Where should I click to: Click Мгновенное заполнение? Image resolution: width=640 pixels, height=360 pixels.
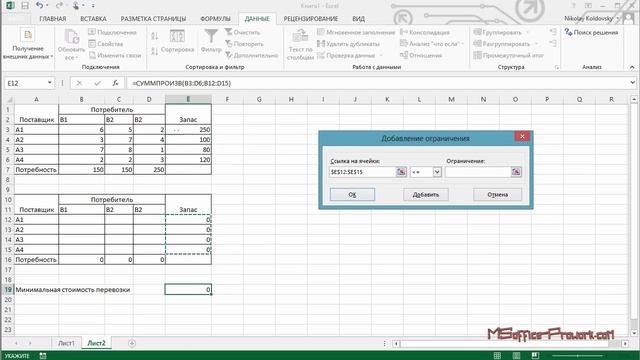pos(356,32)
